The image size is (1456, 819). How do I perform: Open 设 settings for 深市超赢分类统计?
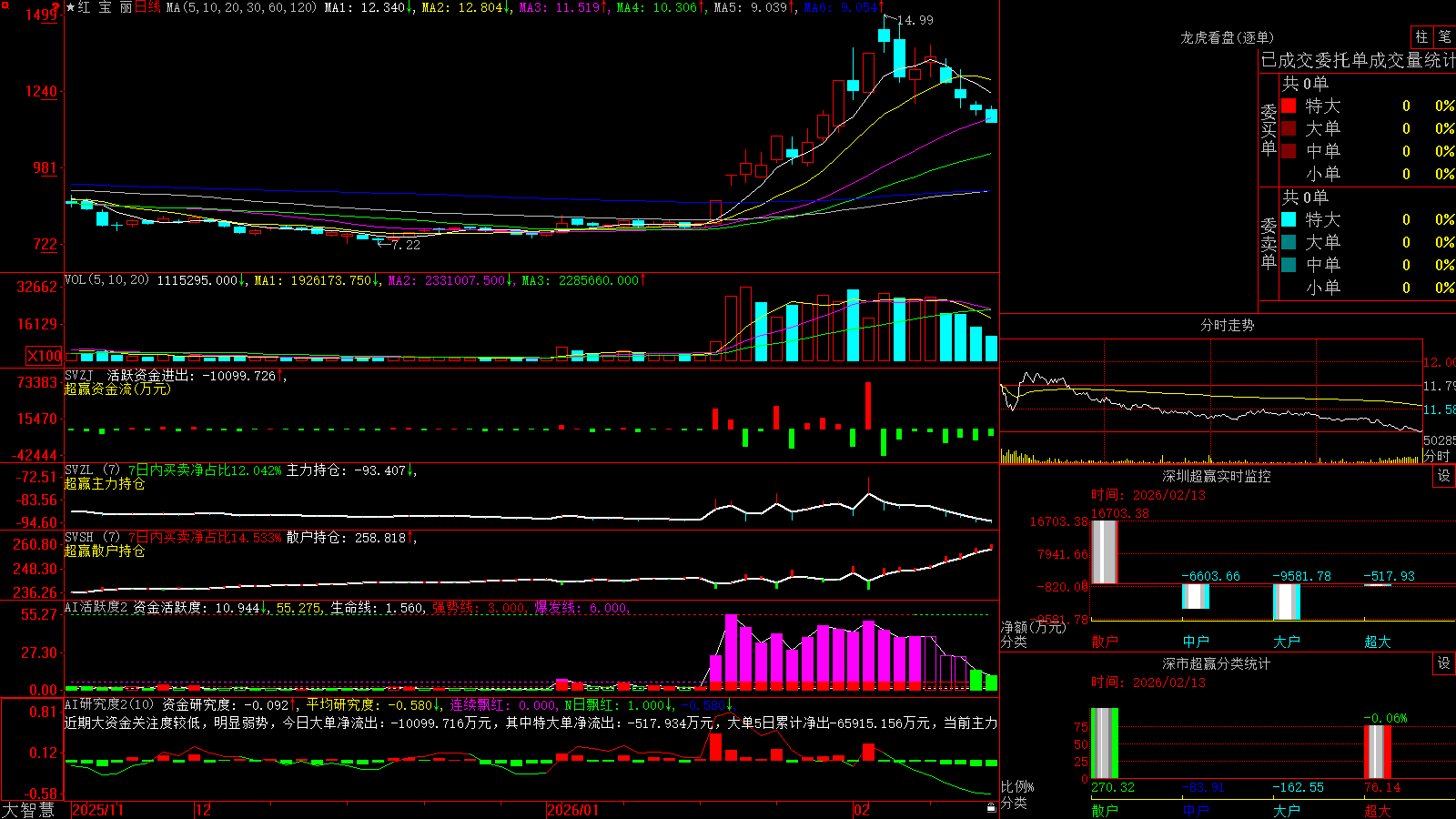(1444, 663)
